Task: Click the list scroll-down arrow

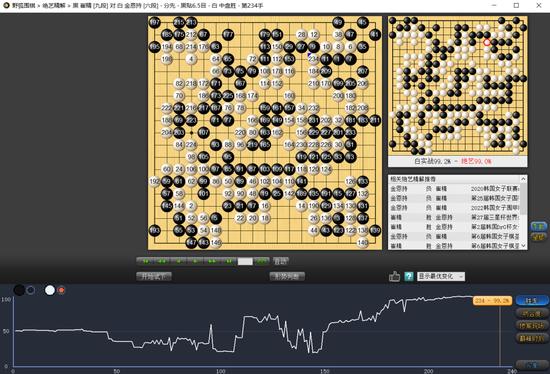Action: (523, 246)
